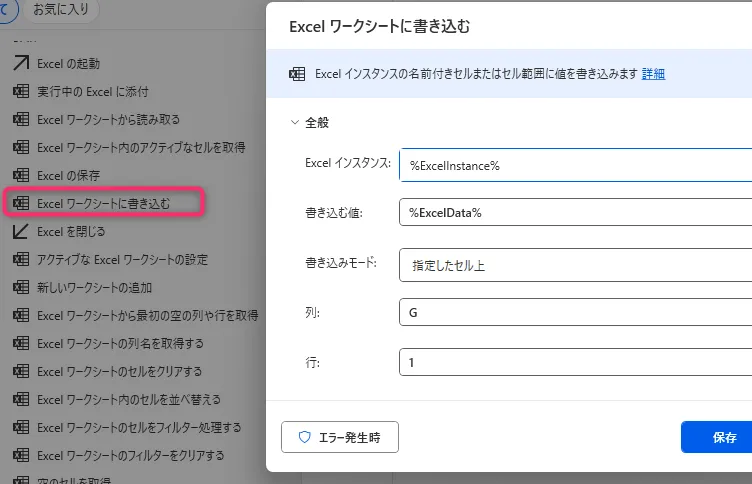Click the 書き込む値 field
Viewport: 752px width, 484px height.
tap(575, 213)
